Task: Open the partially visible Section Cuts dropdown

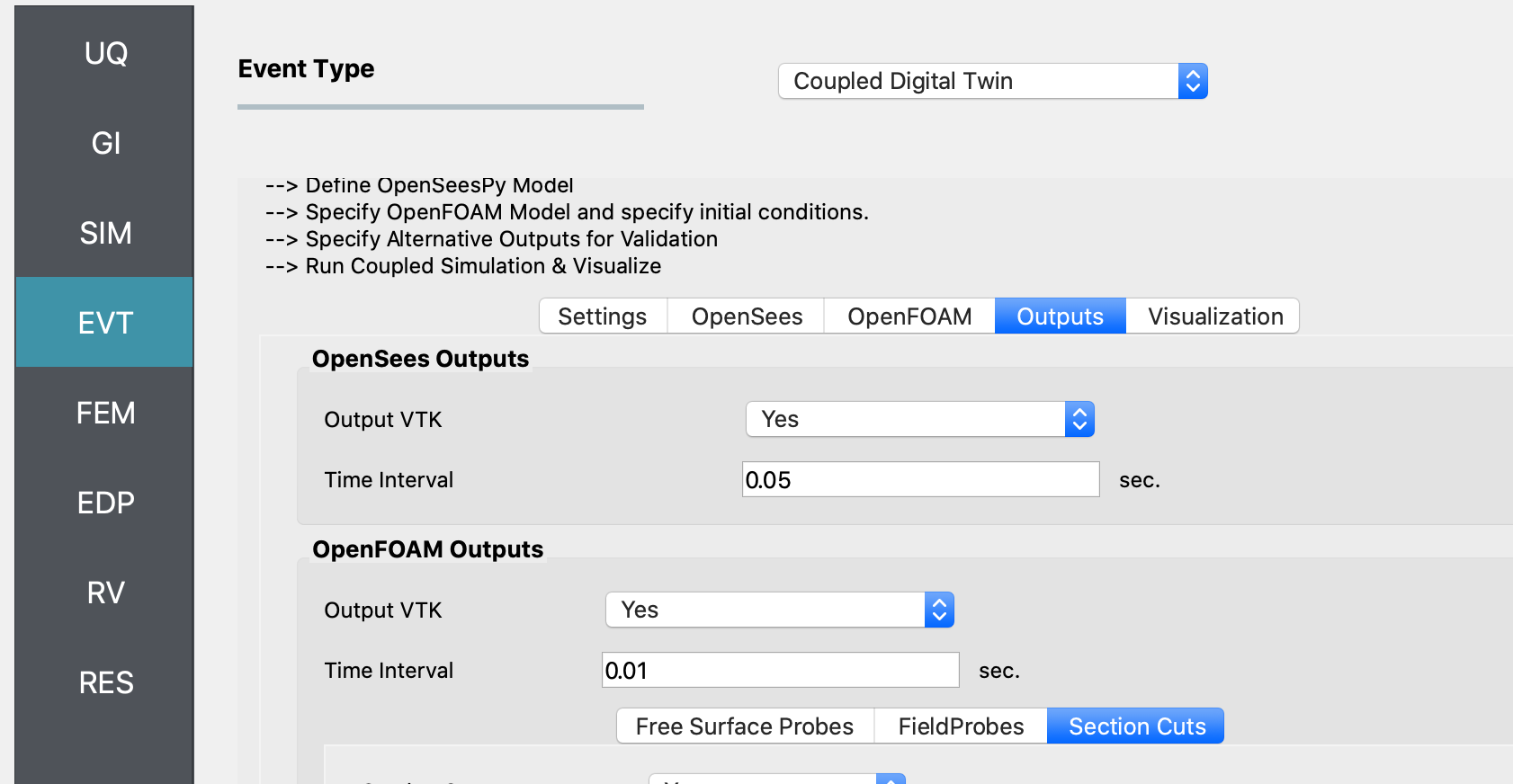Action: pos(777,779)
